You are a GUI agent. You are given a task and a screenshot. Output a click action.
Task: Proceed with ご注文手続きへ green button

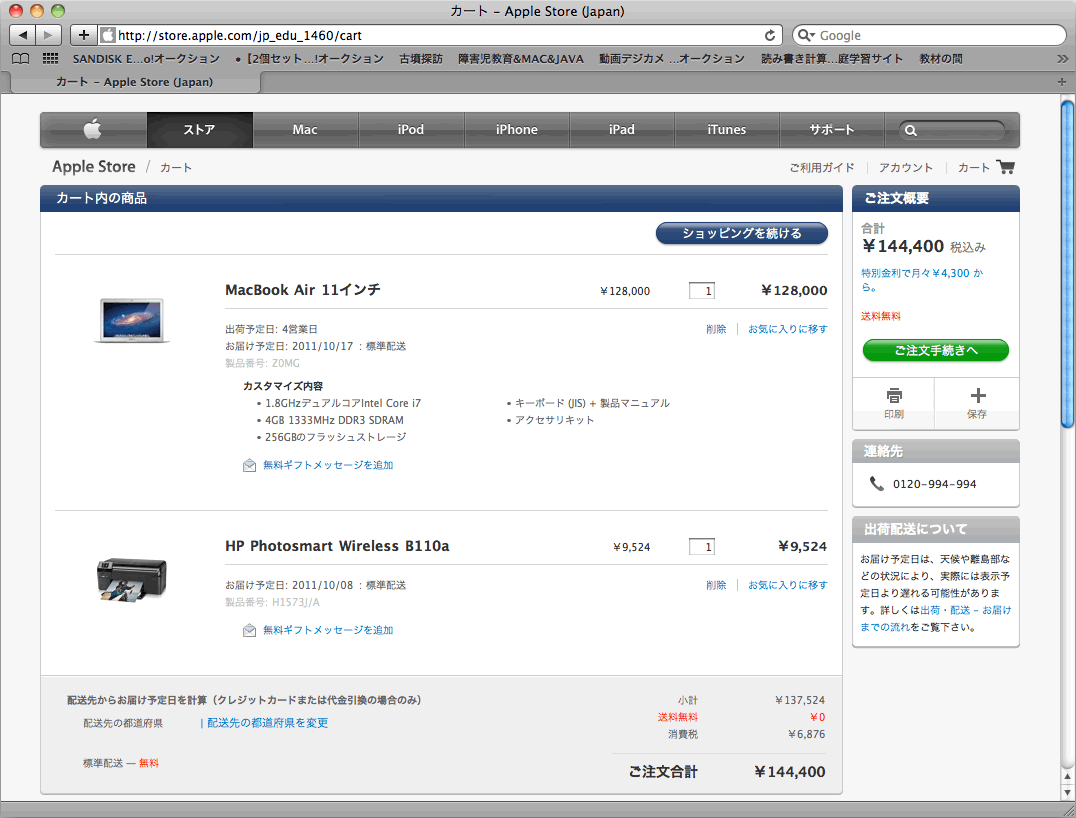936,350
